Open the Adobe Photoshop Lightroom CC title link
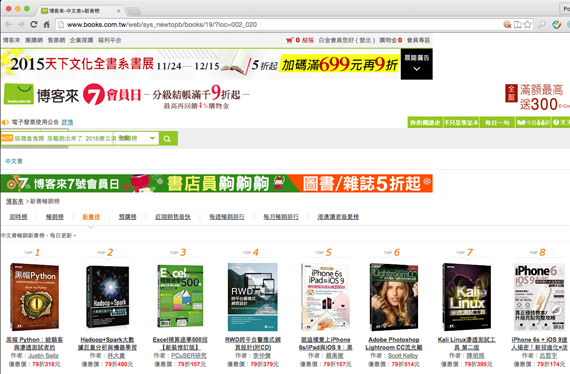570x374 pixels. (394, 343)
